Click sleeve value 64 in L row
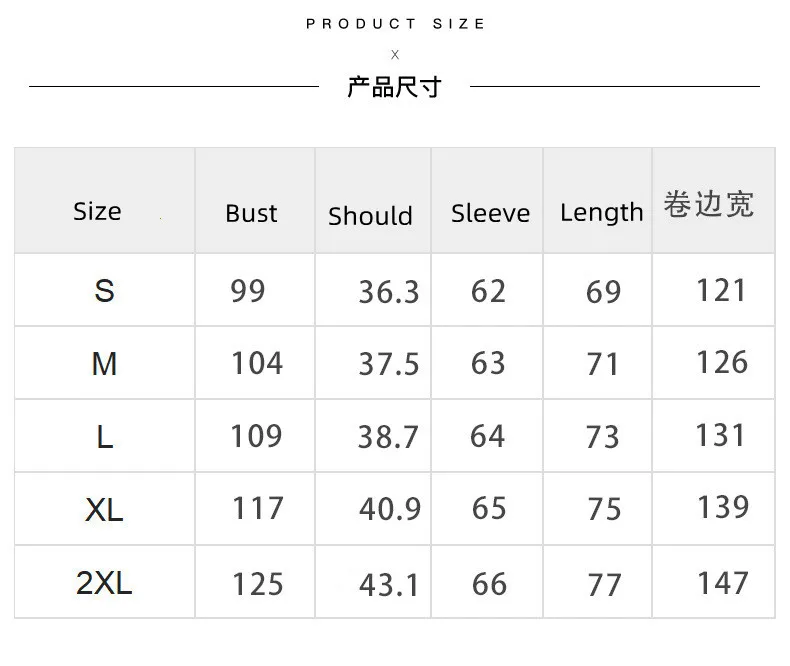The image size is (790, 666). pos(488,437)
